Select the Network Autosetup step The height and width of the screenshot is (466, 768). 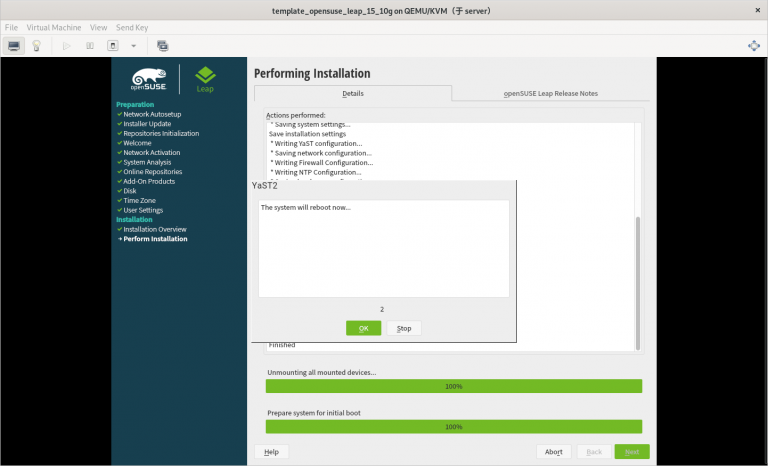click(152, 114)
